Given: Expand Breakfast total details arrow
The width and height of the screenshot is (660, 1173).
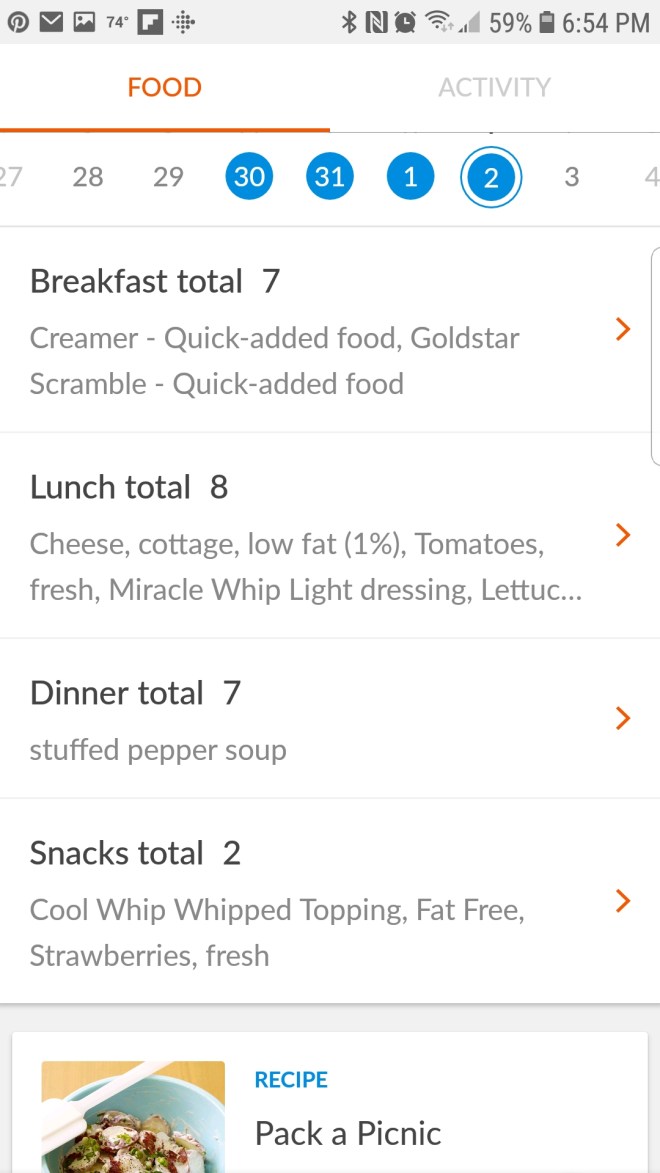Looking at the screenshot, I should (x=623, y=329).
